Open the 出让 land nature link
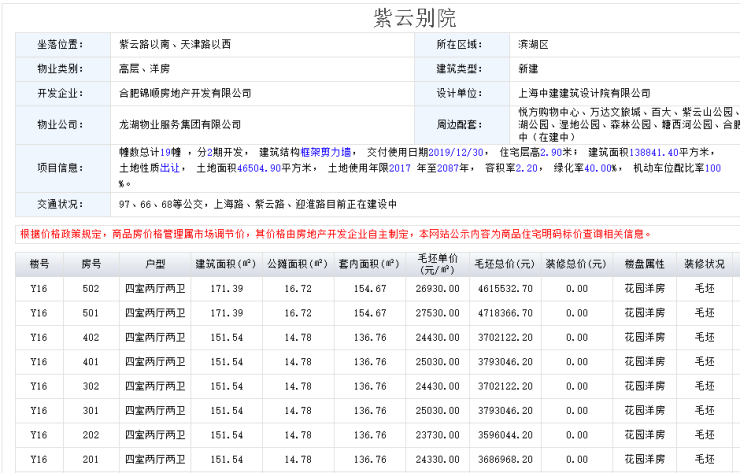740x473 pixels. click(171, 168)
